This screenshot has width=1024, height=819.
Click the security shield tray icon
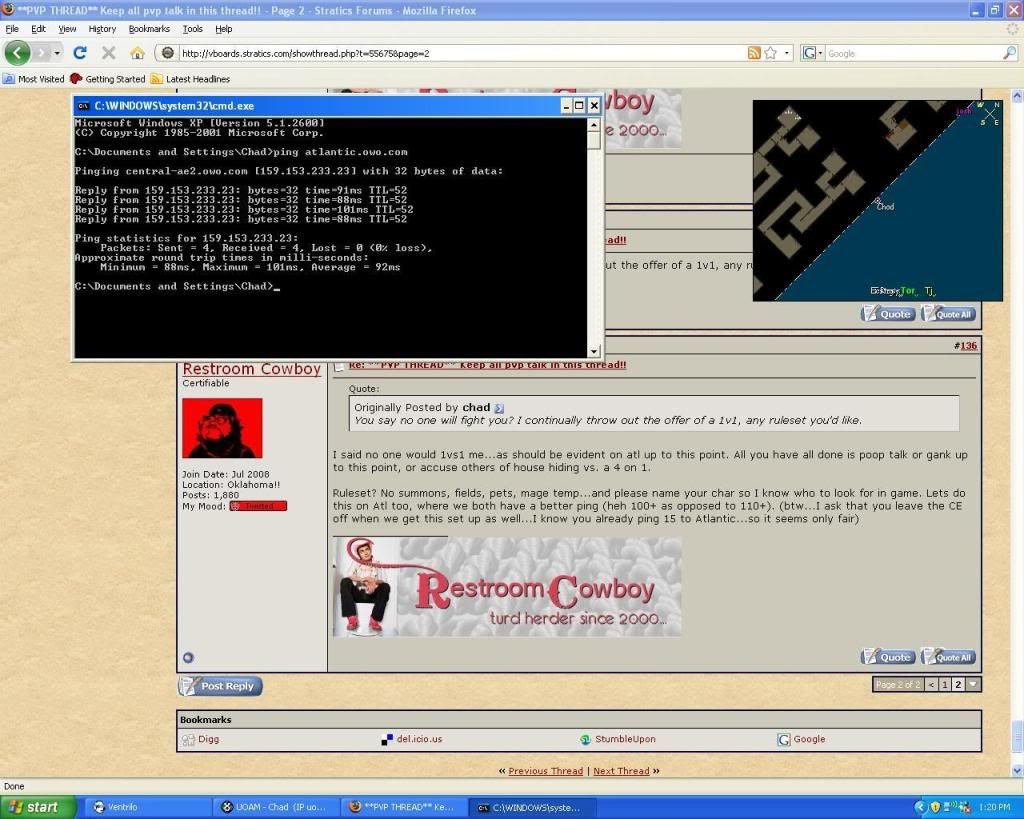coord(935,807)
